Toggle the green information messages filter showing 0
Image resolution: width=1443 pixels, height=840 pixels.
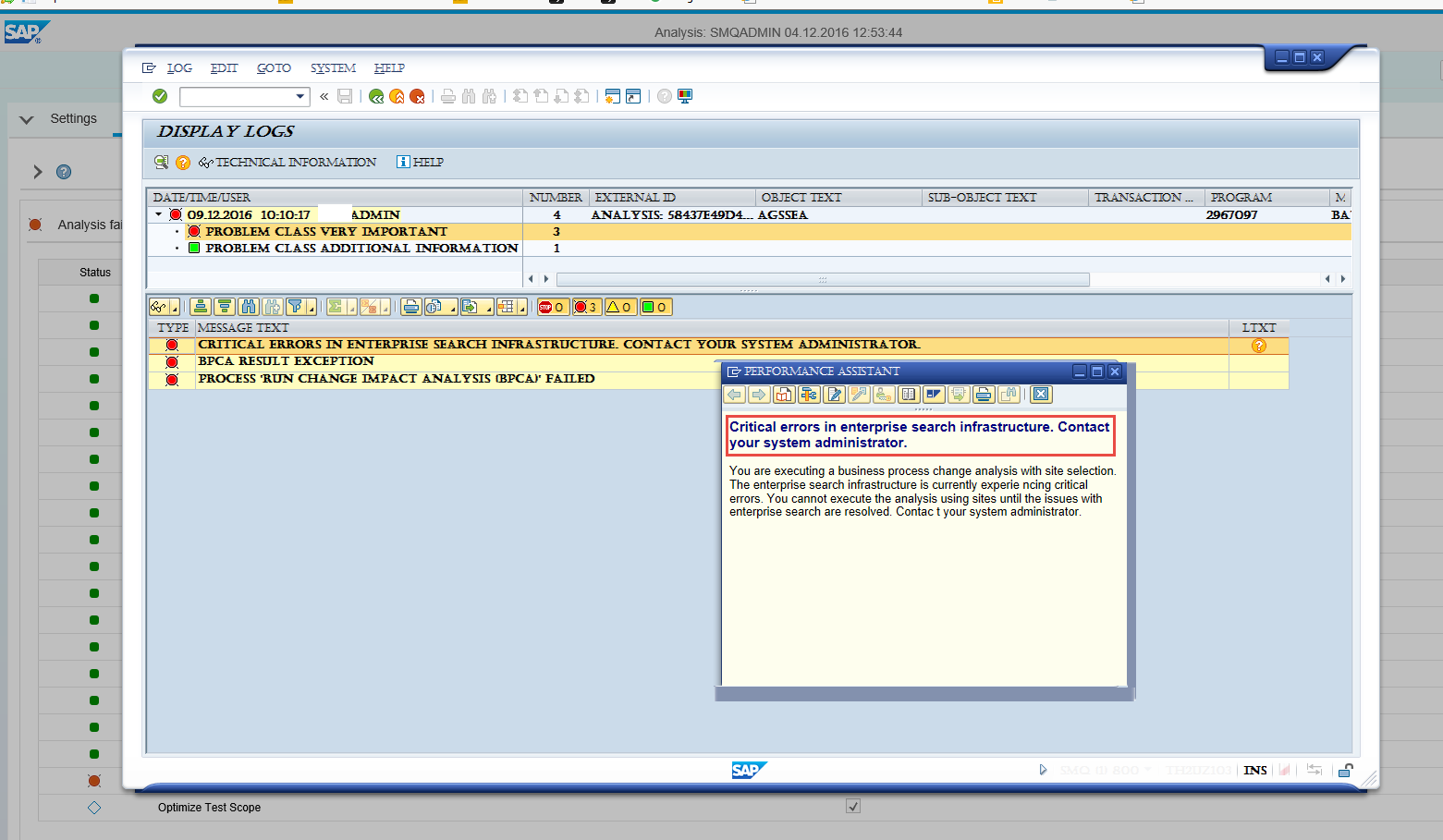coord(654,307)
